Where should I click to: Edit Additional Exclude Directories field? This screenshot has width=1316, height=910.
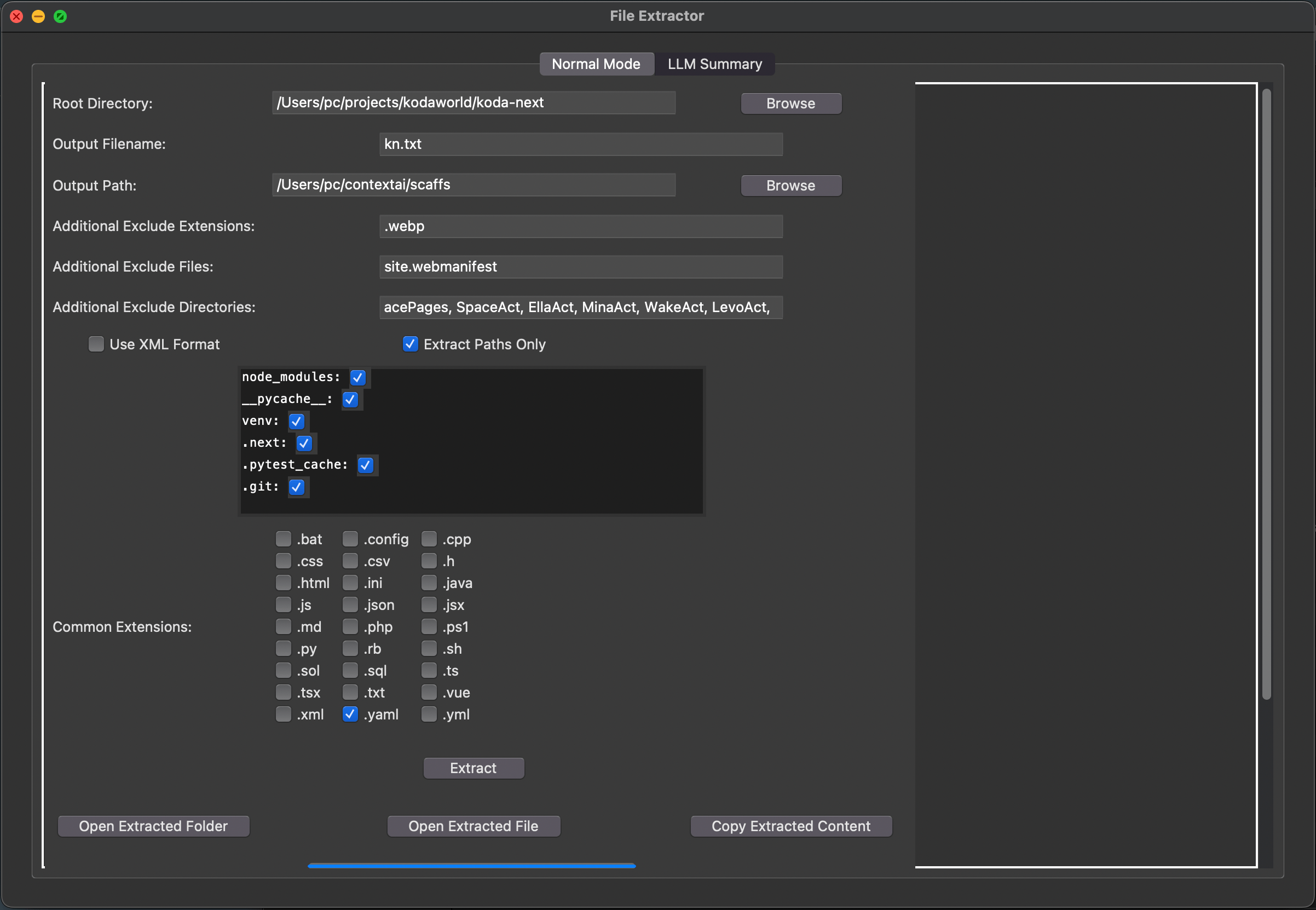click(x=581, y=307)
